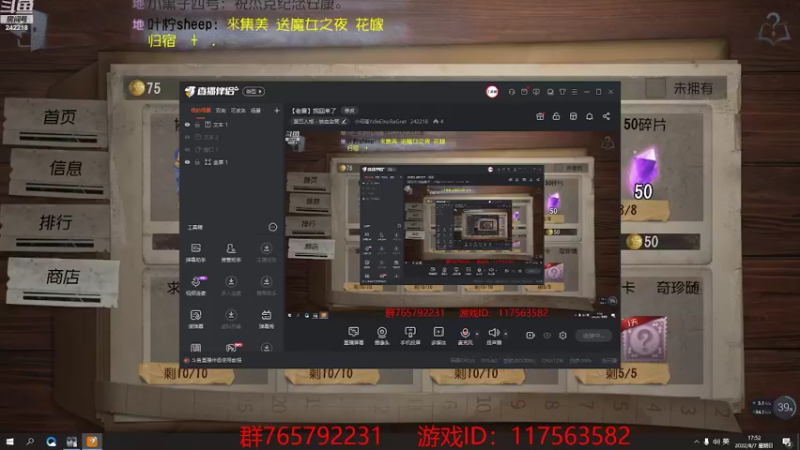Expand speaker options arrow
Screen dimensions: 800x450
pyautogui.click(x=506, y=334)
